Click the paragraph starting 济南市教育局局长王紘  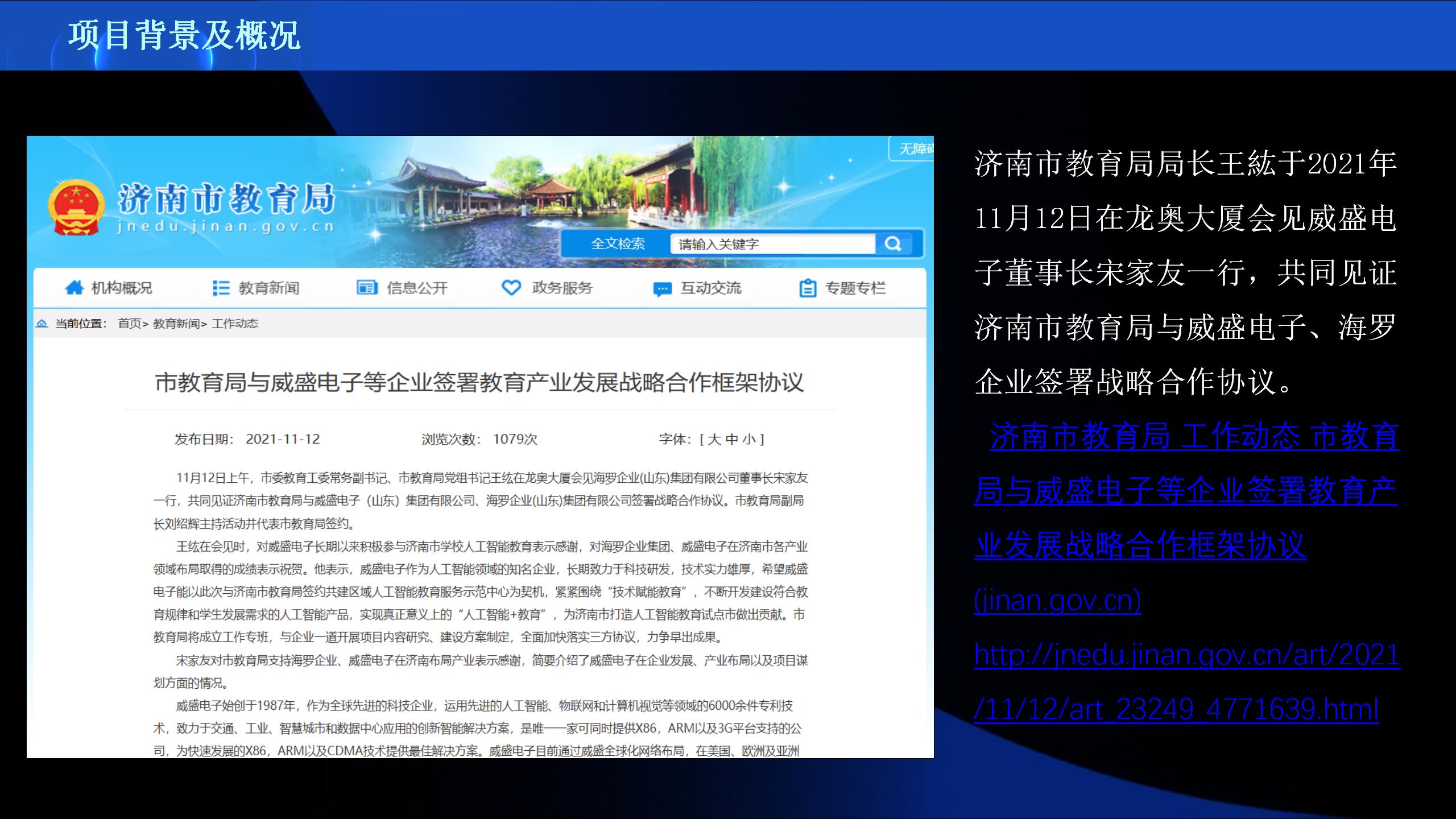click(1185, 273)
